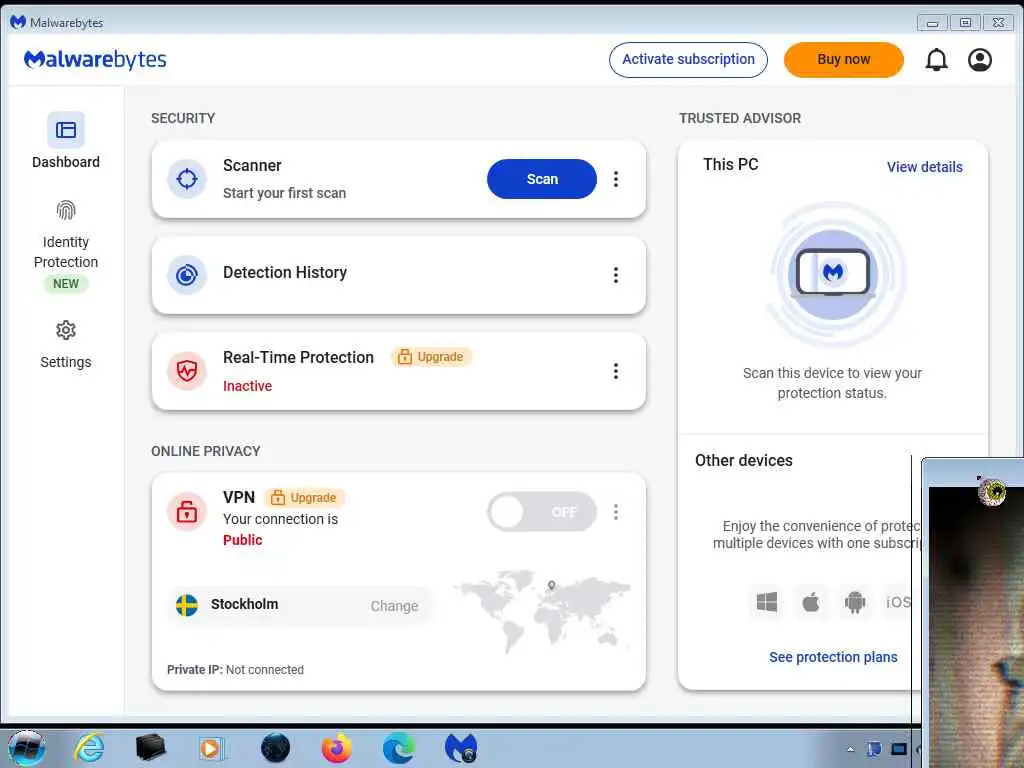
Task: Click the Private IP: Not connected text
Action: 235,669
